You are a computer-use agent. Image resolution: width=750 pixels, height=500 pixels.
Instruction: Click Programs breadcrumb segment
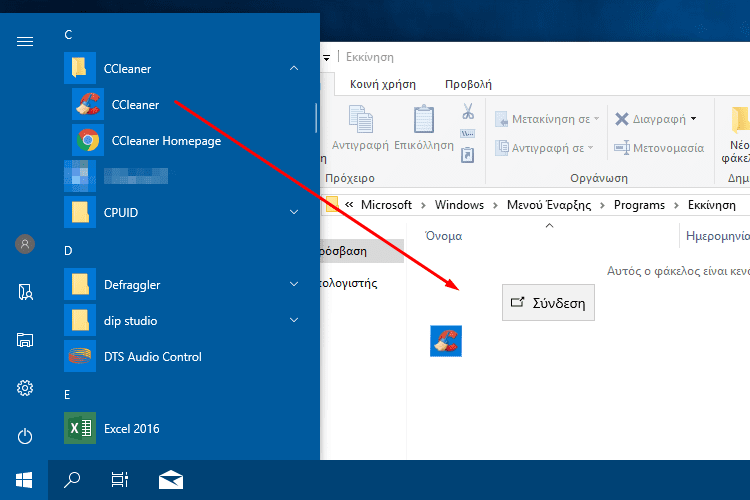[x=639, y=205]
